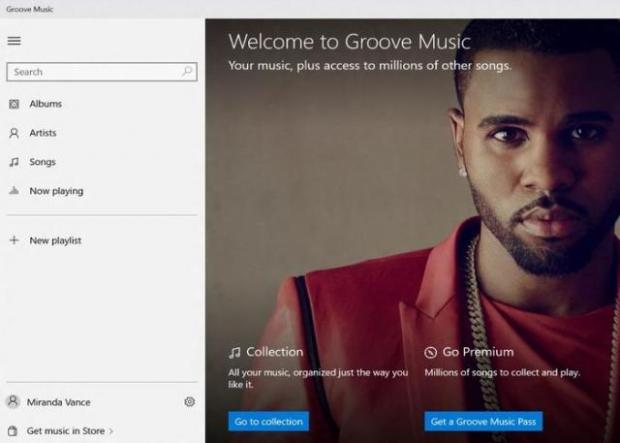Click Miranda Vance's profile avatar icon
Image resolution: width=620 pixels, height=443 pixels.
tap(13, 401)
